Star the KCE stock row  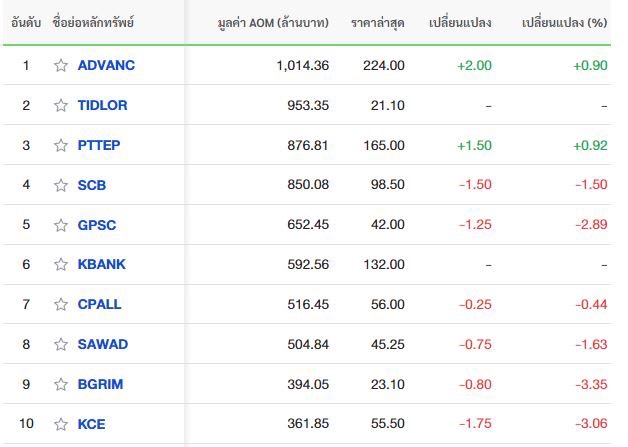click(x=61, y=424)
